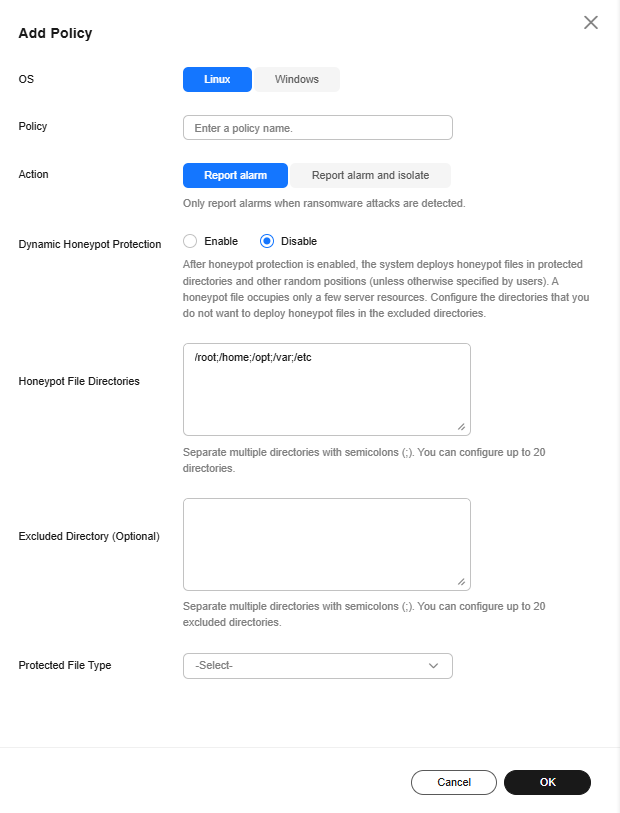Click the chevron arrow in Protected File Type
Image resolution: width=620 pixels, height=813 pixels.
tap(433, 666)
